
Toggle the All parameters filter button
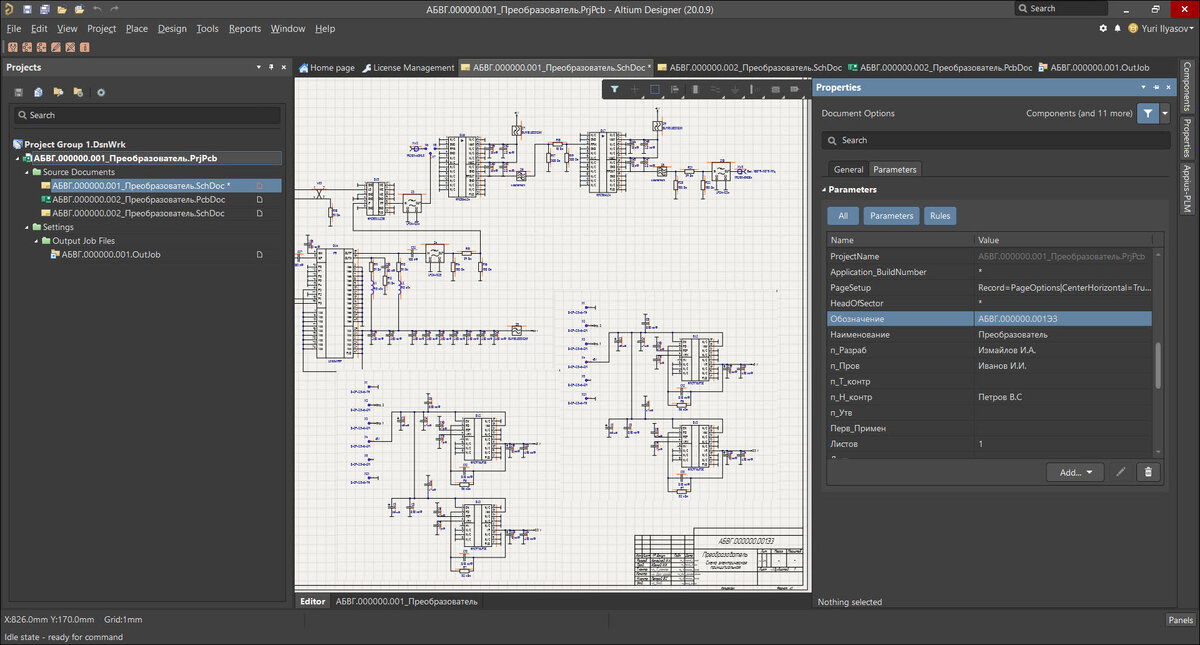tap(843, 215)
